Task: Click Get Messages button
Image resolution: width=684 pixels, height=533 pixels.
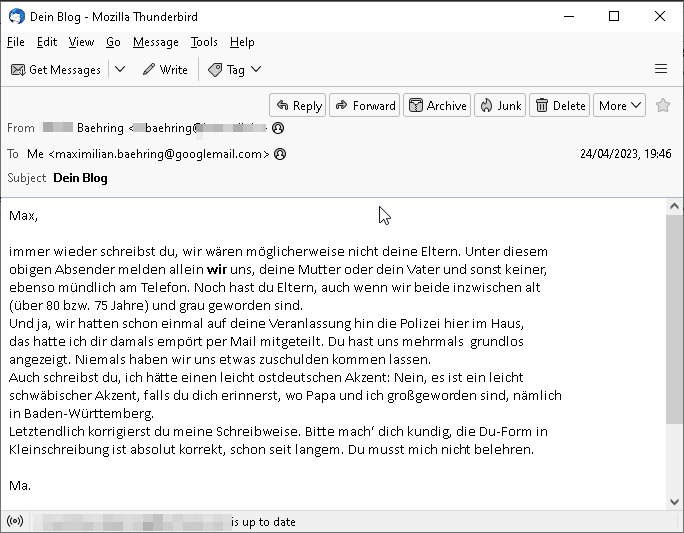Action: point(56,69)
